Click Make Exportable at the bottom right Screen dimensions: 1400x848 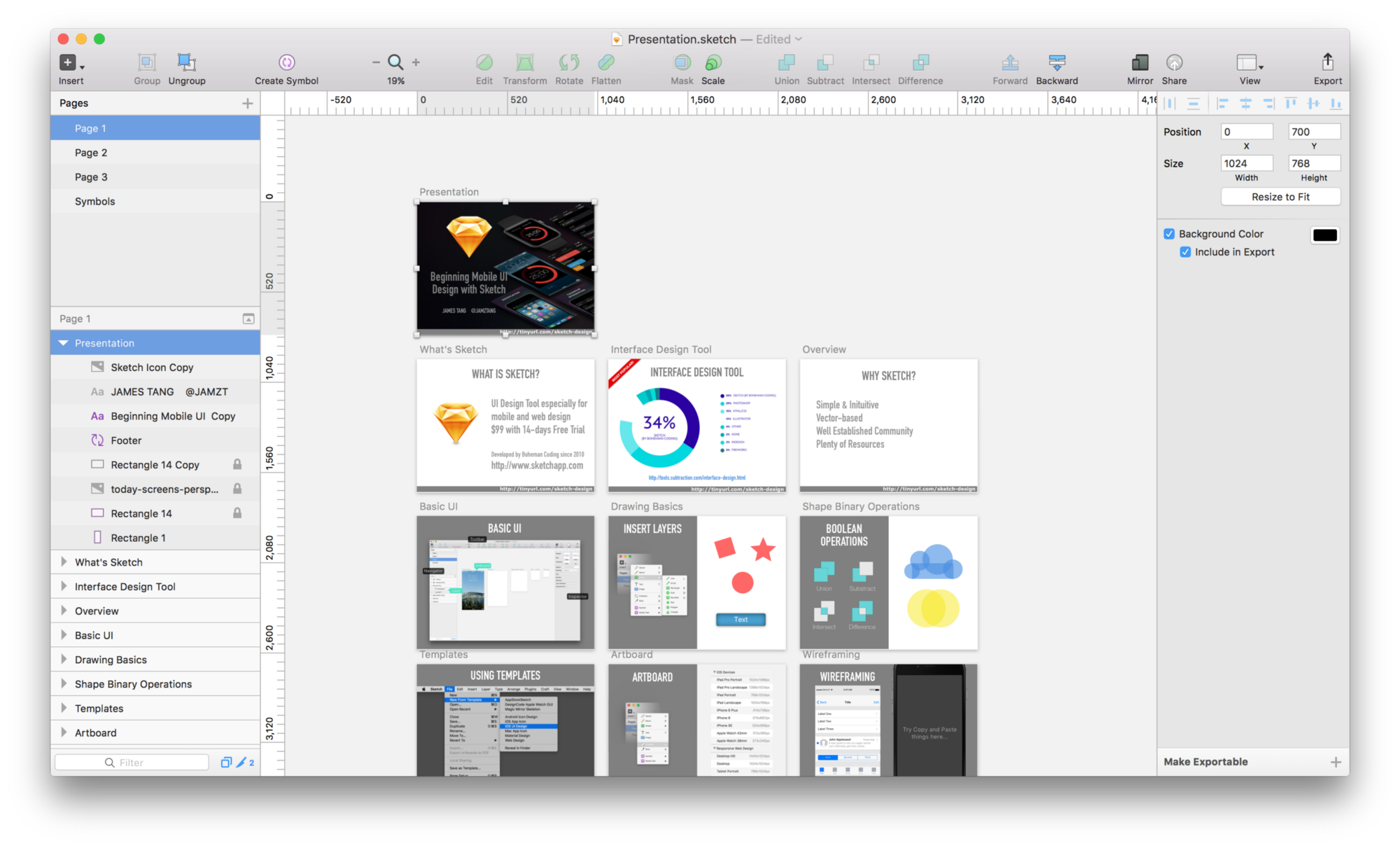point(1205,761)
